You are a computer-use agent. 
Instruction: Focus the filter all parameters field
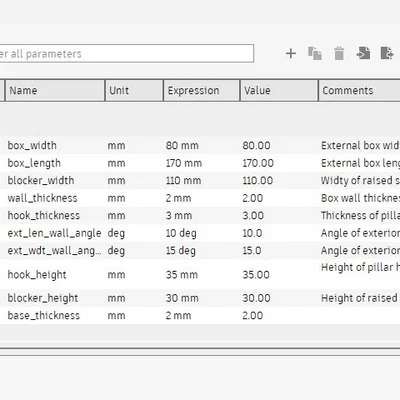point(127,53)
